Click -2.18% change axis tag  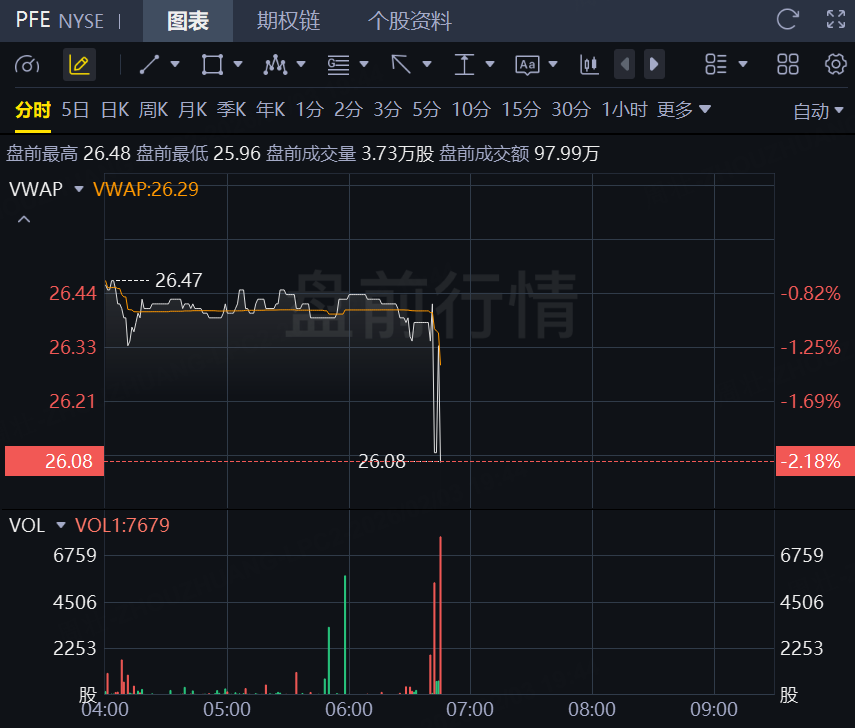815,461
